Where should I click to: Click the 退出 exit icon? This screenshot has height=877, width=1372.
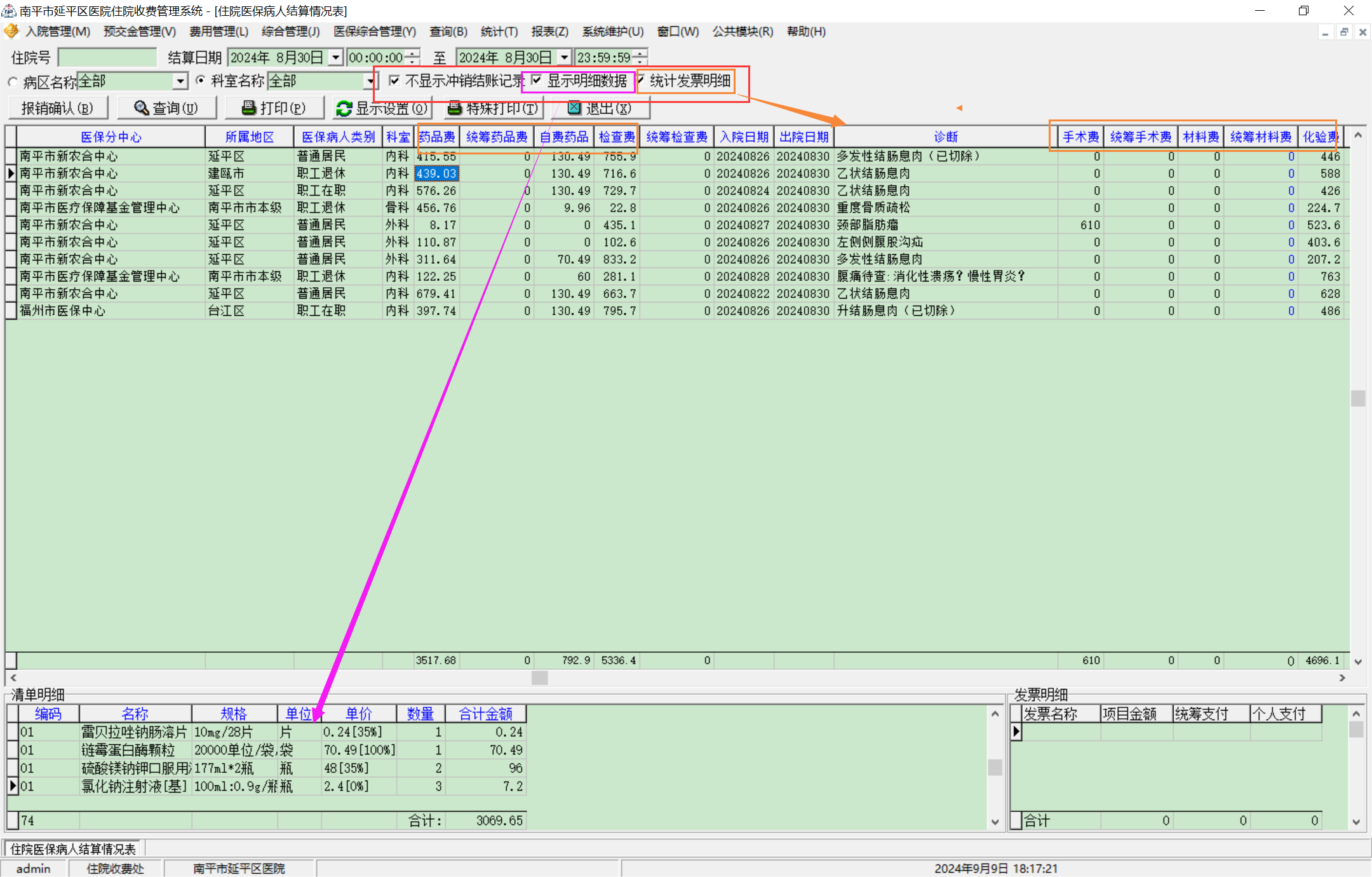pyautogui.click(x=574, y=108)
